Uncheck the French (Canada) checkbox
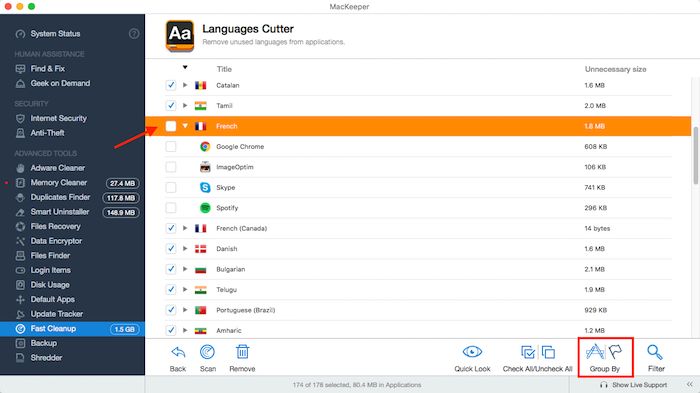700x393 pixels. [171, 228]
